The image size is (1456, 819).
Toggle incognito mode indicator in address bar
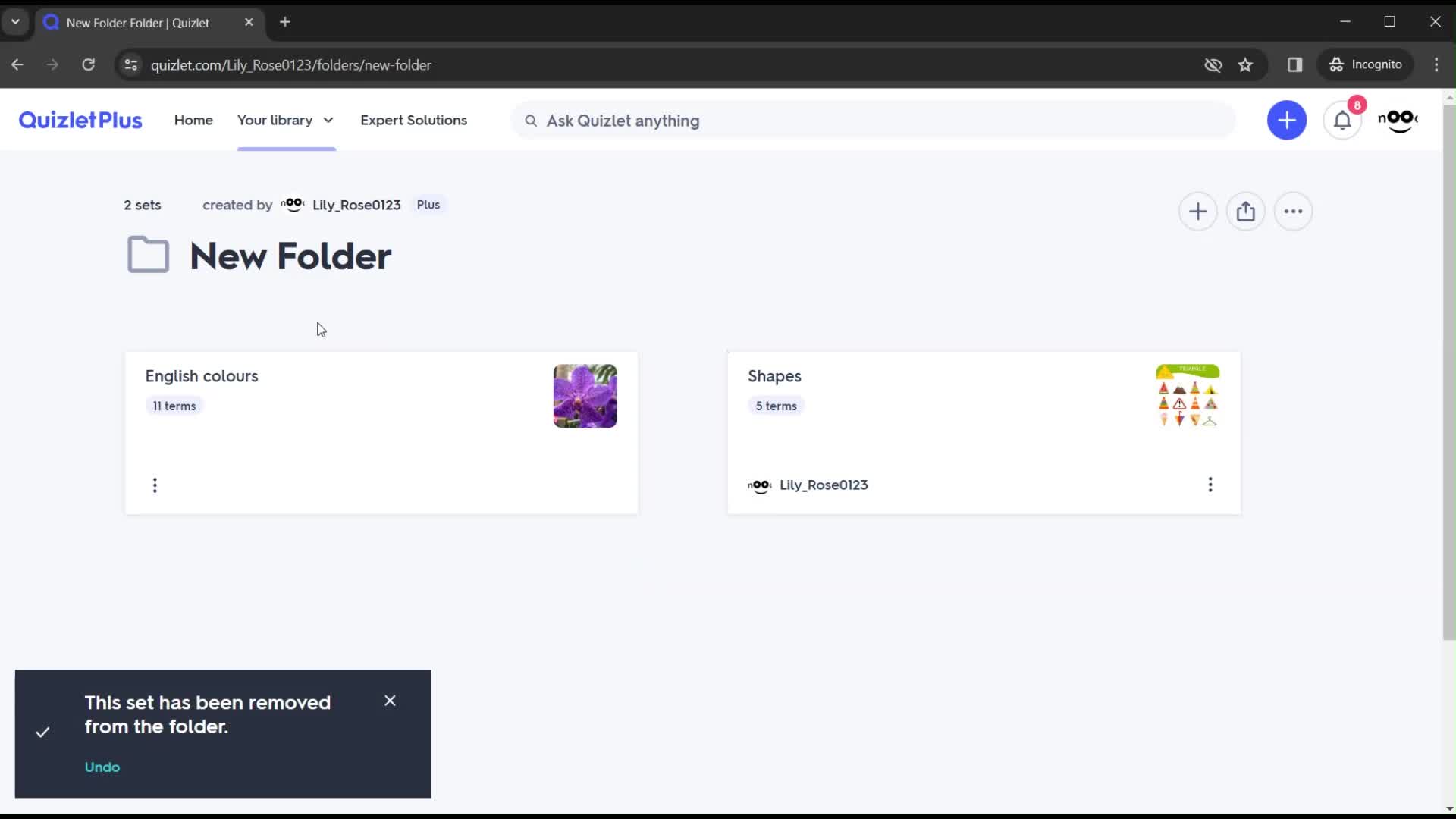1214,64
